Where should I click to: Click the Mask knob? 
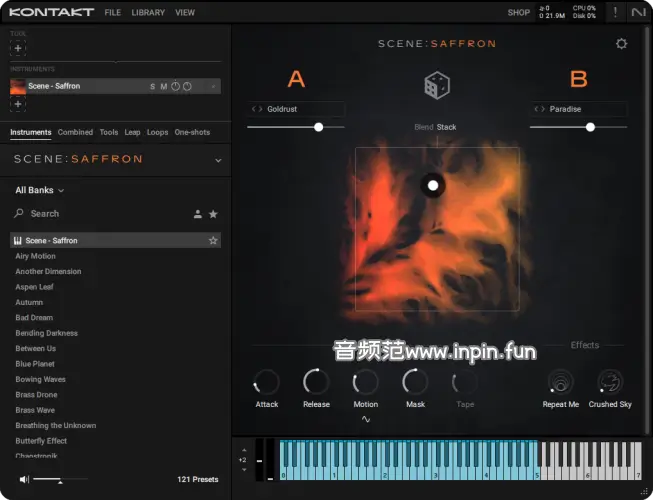pos(415,382)
